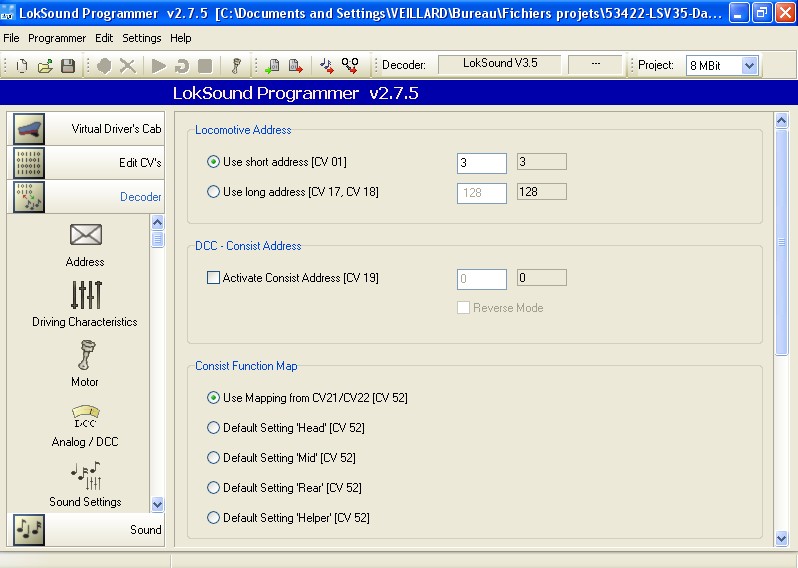
Task: Open the Programmer menu
Action: tap(57, 38)
